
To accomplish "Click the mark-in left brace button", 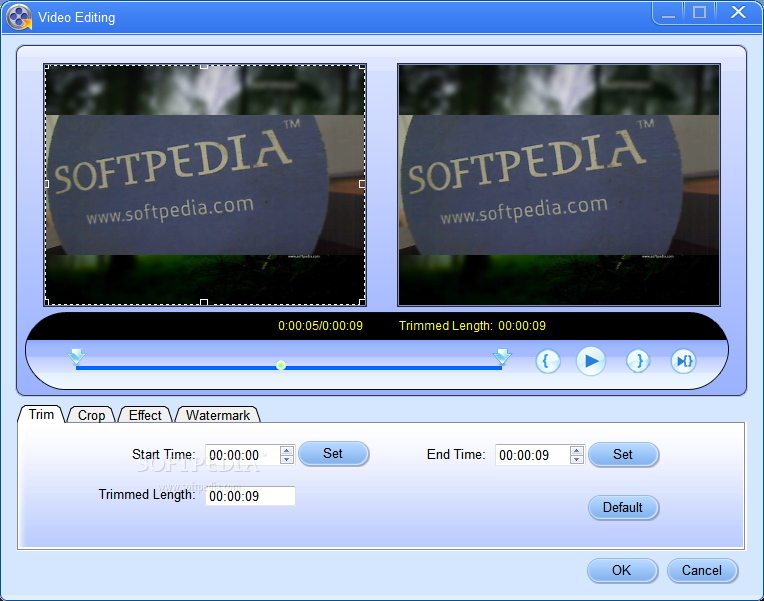I will coord(547,361).
